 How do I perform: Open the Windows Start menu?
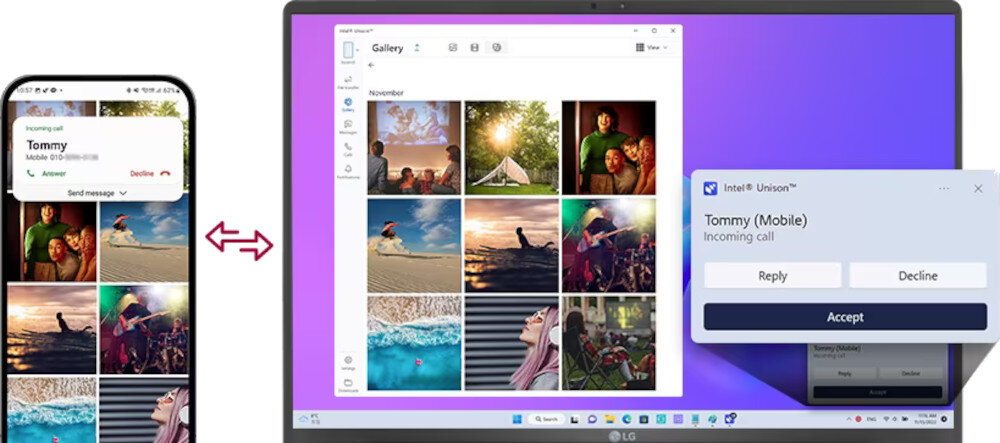[x=517, y=419]
